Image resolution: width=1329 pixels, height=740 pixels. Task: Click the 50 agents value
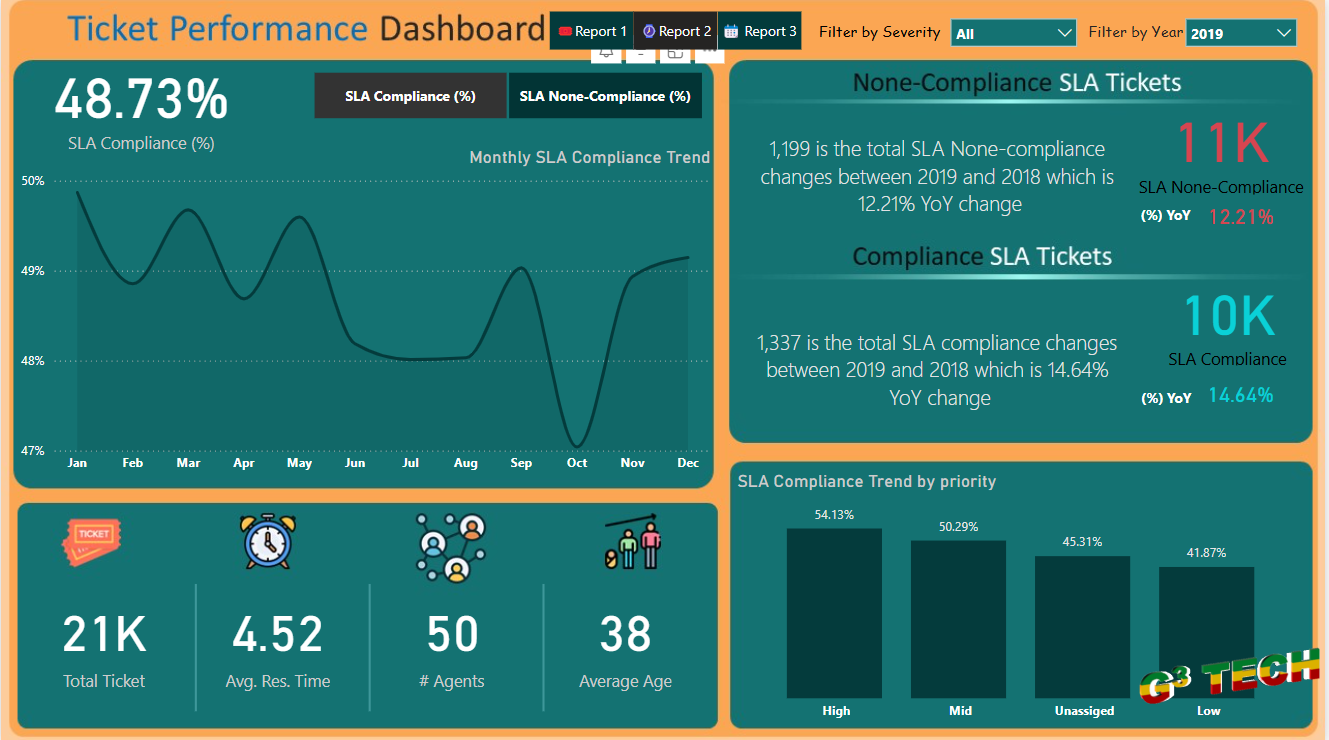coord(452,634)
